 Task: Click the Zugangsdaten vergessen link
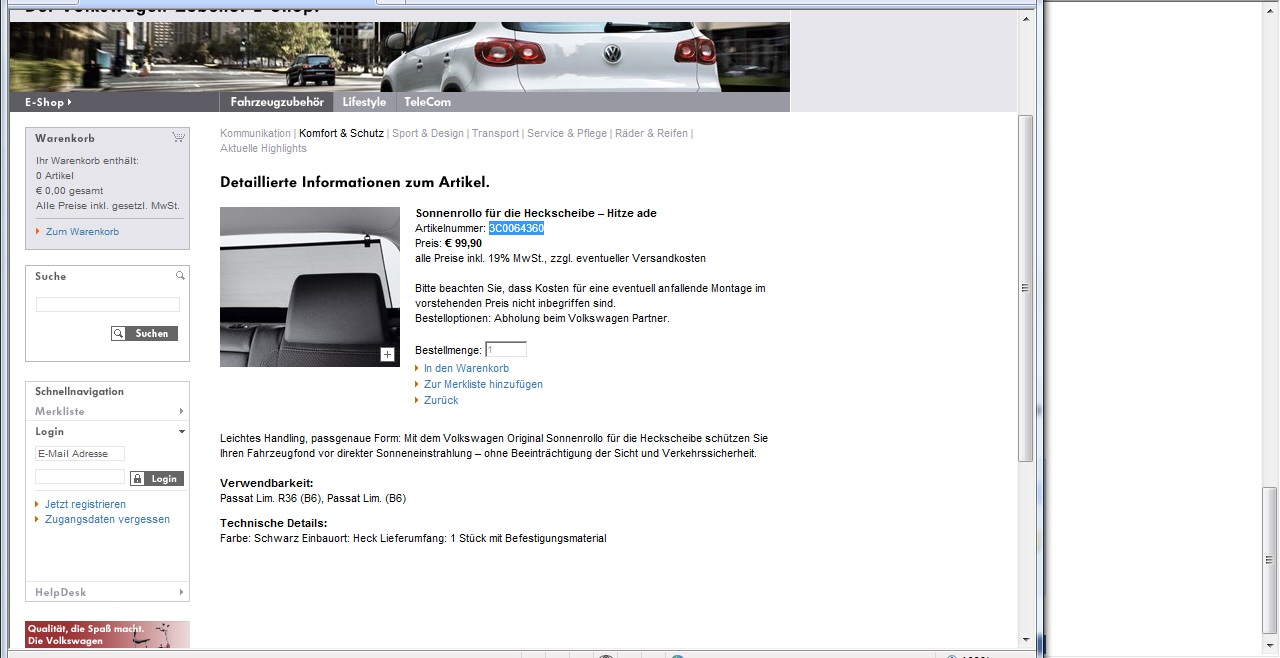pos(107,519)
